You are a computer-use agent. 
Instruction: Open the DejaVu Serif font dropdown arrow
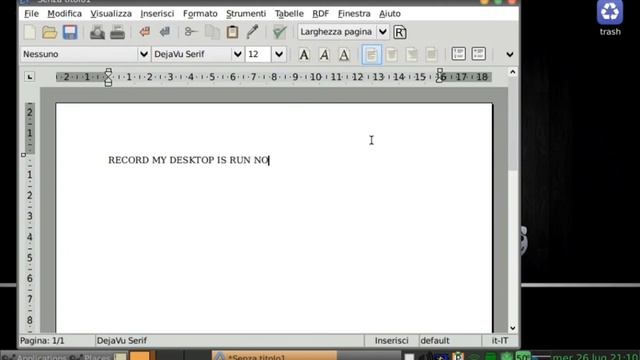tap(238, 54)
